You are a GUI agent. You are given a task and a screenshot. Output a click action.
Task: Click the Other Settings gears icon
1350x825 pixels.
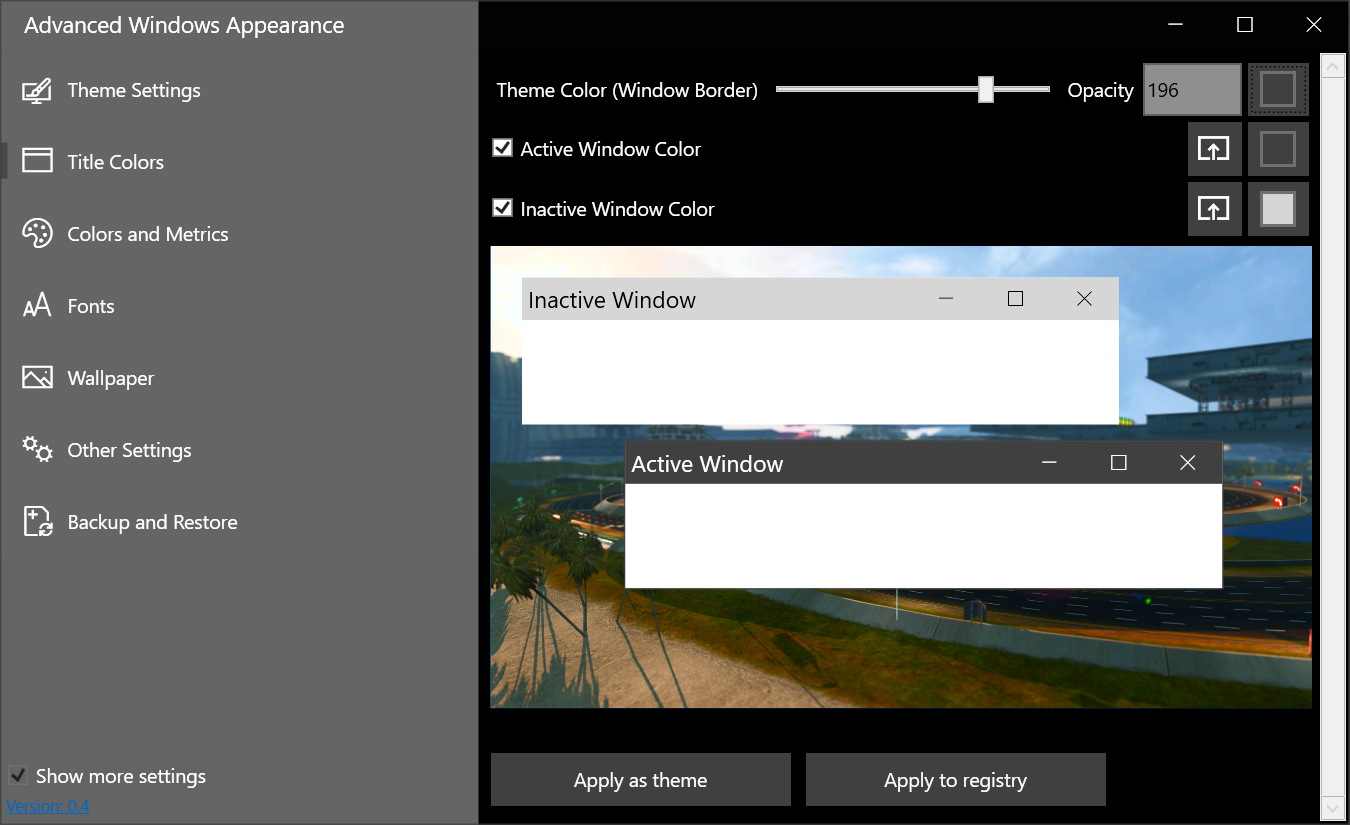point(37,449)
